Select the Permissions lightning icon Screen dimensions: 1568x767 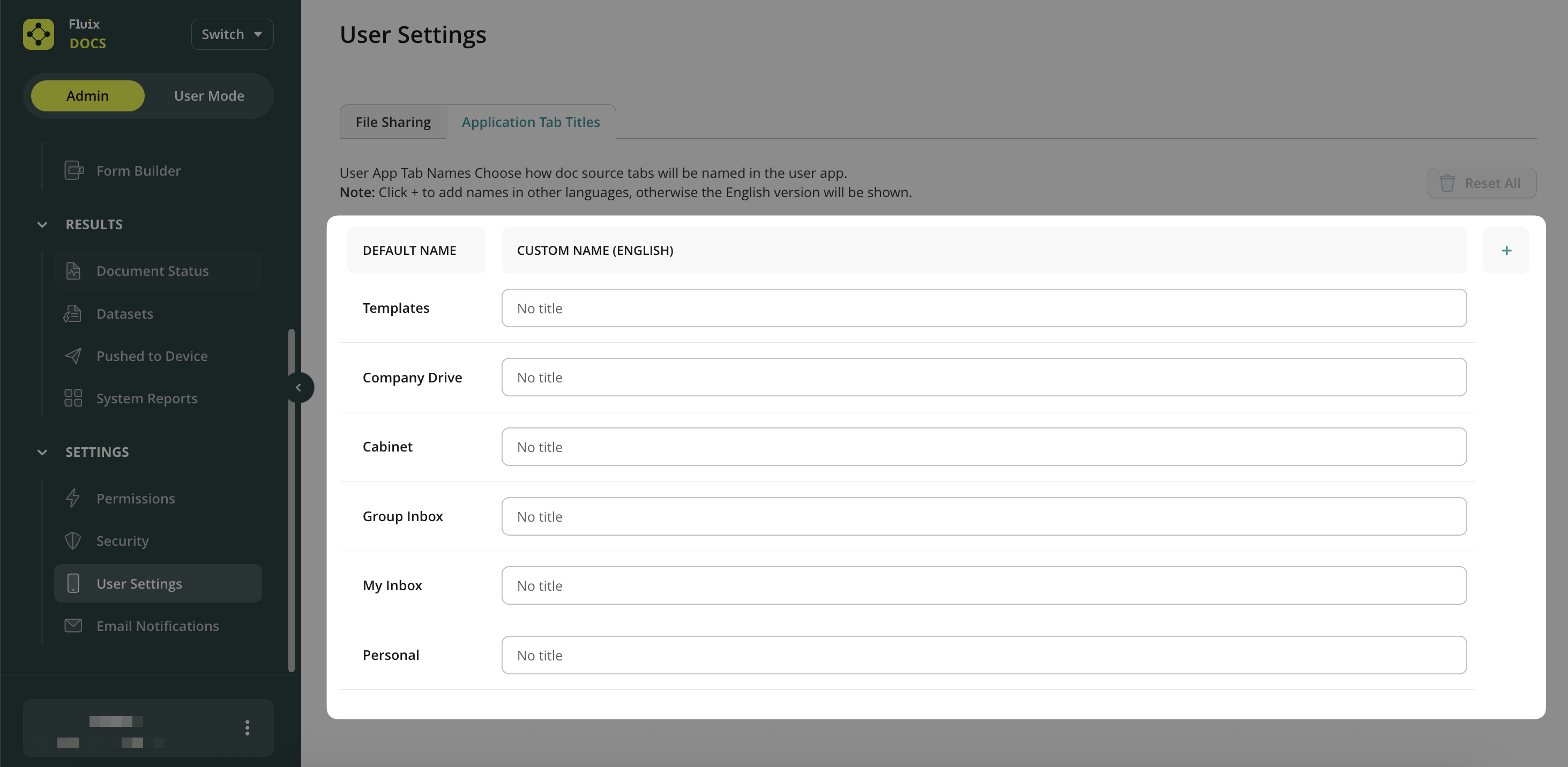(73, 498)
